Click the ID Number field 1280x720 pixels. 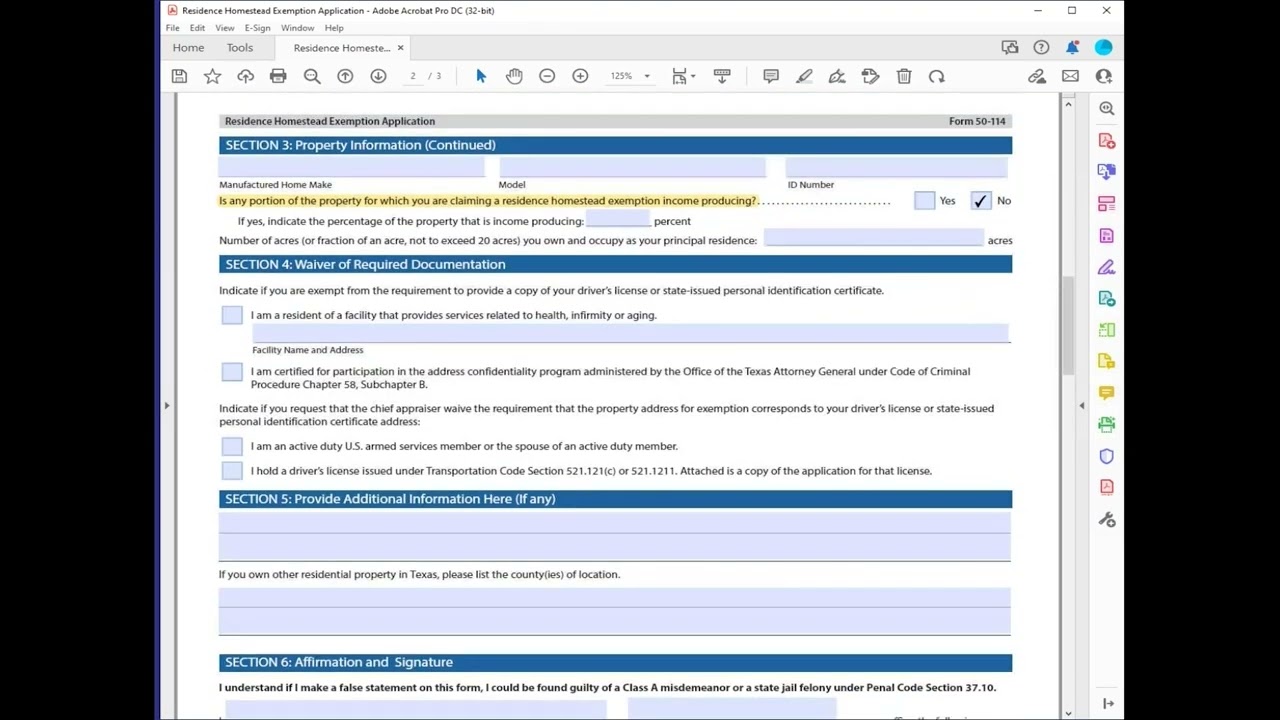897,168
